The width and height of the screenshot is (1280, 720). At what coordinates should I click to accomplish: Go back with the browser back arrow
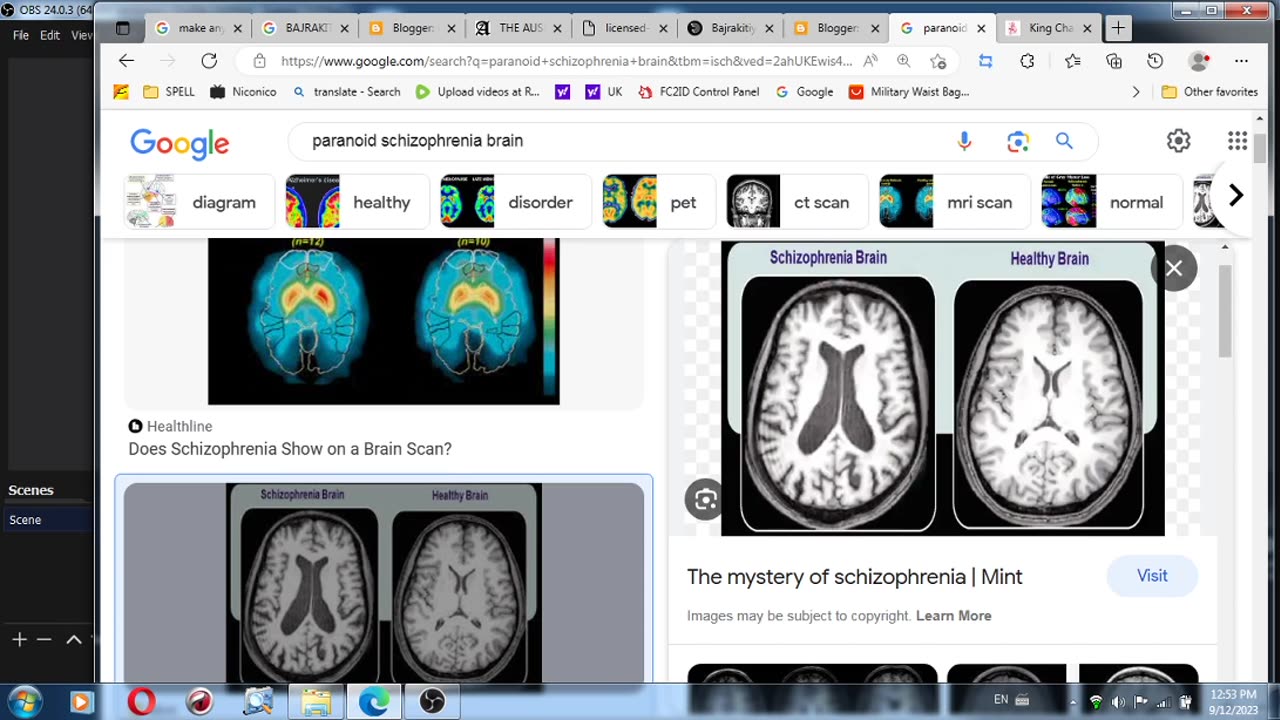point(126,61)
